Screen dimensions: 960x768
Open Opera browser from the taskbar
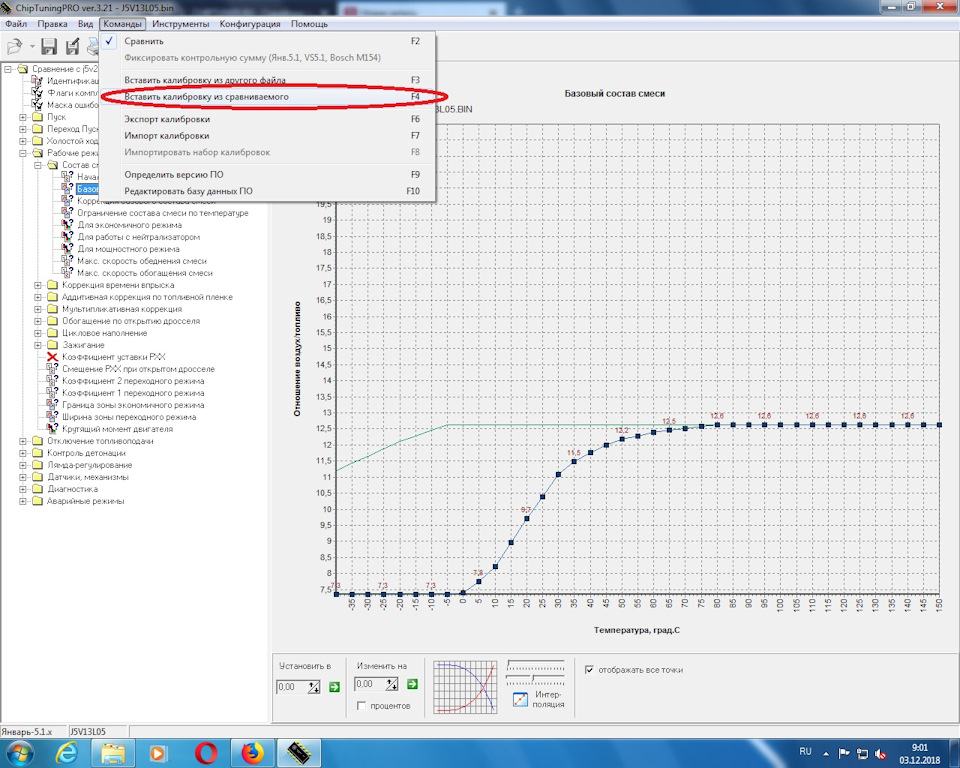tap(206, 753)
